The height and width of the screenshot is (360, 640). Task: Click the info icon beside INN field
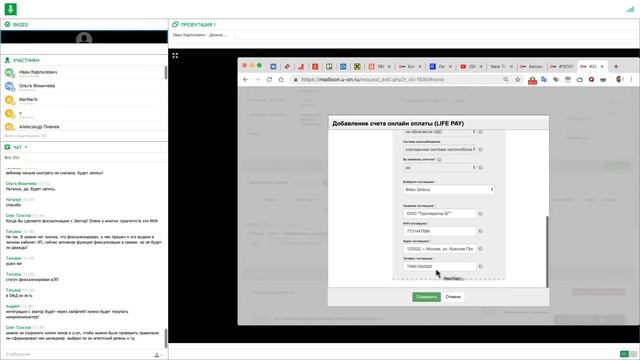[x=481, y=231]
